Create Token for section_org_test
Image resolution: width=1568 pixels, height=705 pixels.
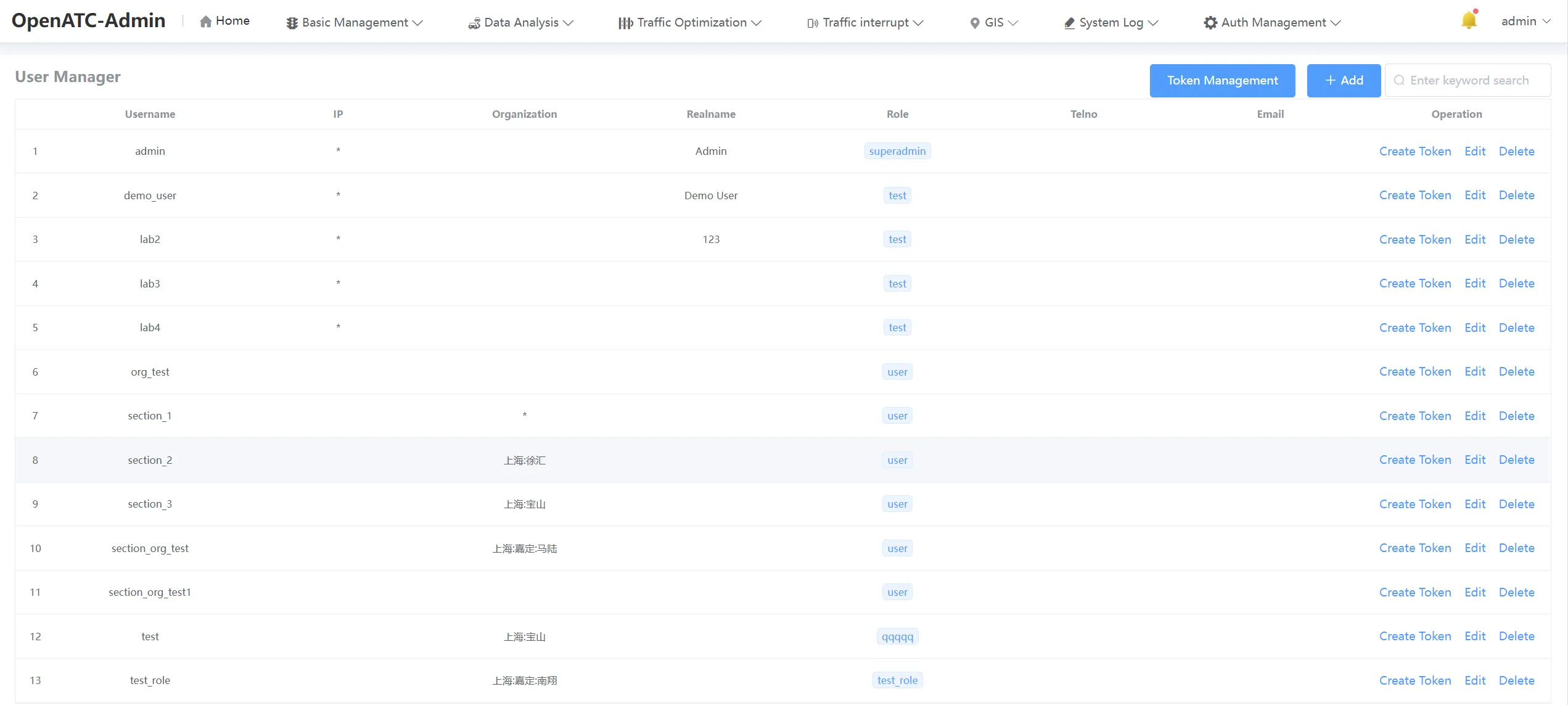pyautogui.click(x=1415, y=548)
